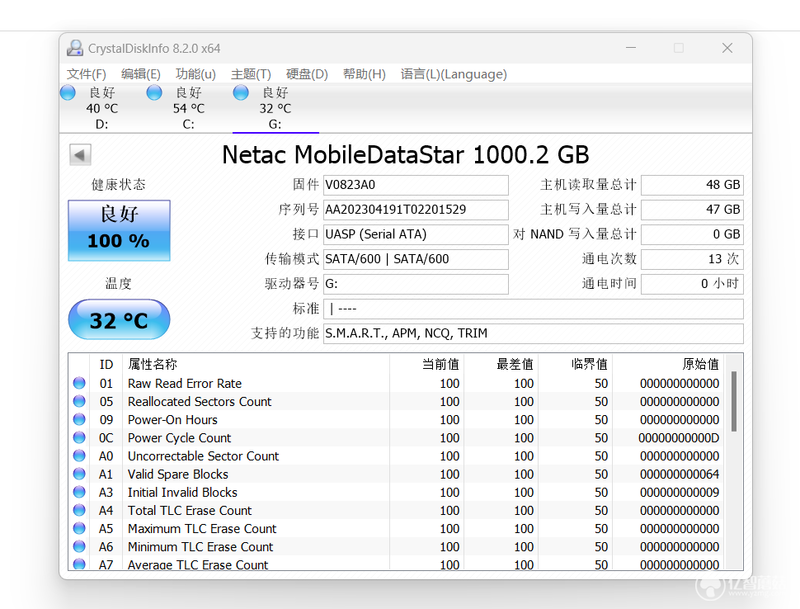Select the Uncorrectable Sector Count attribute name

pos(203,456)
